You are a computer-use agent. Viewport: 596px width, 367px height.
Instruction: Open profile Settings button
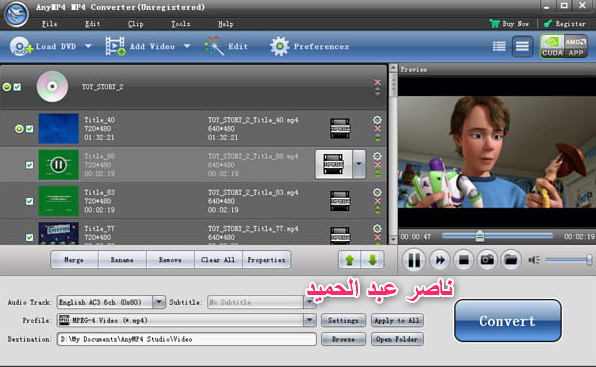[x=343, y=320]
